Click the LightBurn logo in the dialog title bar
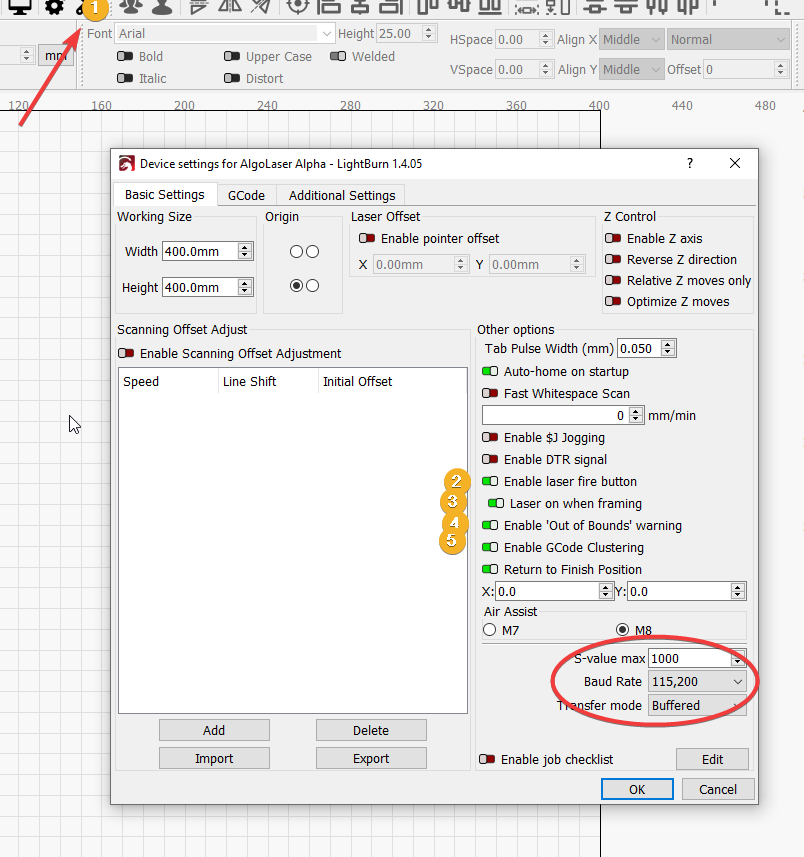Image resolution: width=804 pixels, height=857 pixels. tap(126, 163)
